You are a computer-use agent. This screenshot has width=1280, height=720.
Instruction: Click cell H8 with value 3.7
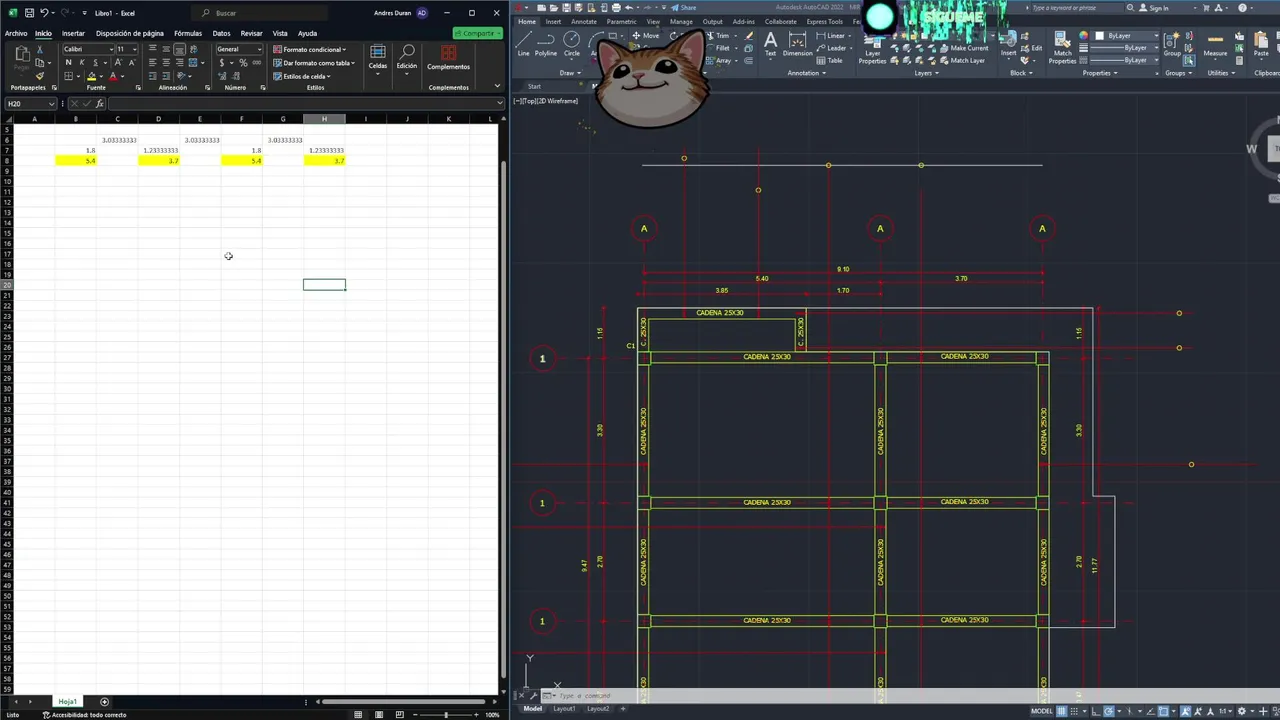point(324,161)
